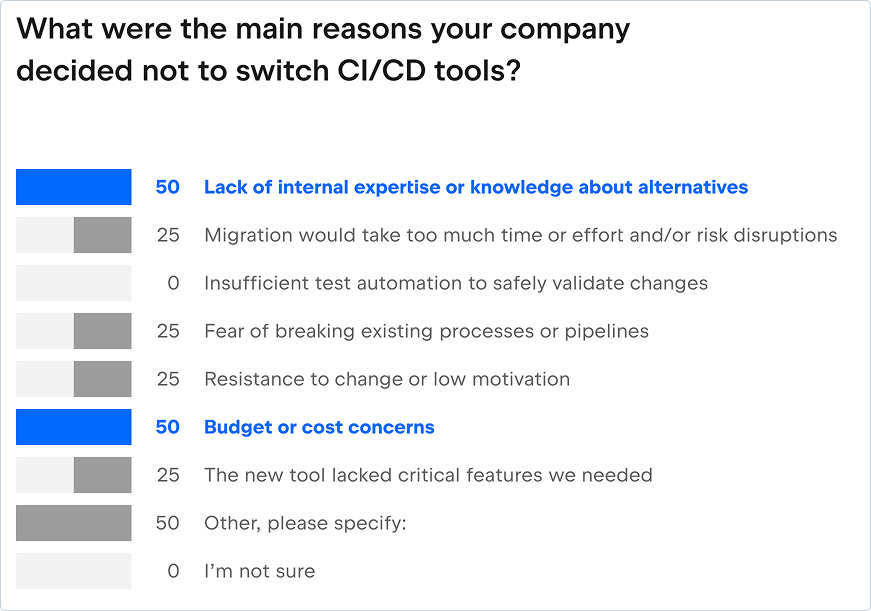Click the value 50 beside Budget or cost concerns
The image size is (871, 611).
168,427
